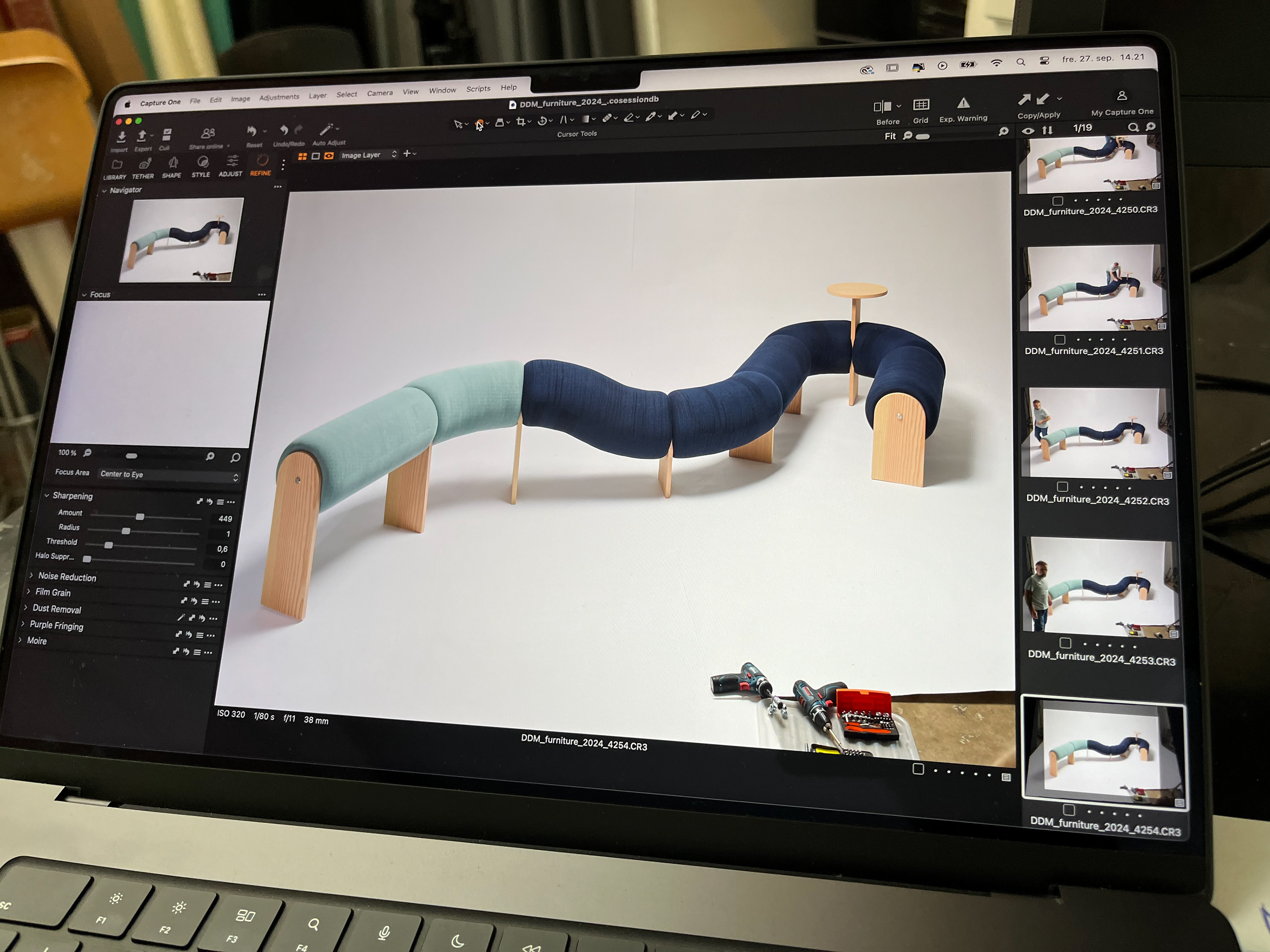
Task: Click the Sharpening presets list icon
Action: click(x=221, y=502)
